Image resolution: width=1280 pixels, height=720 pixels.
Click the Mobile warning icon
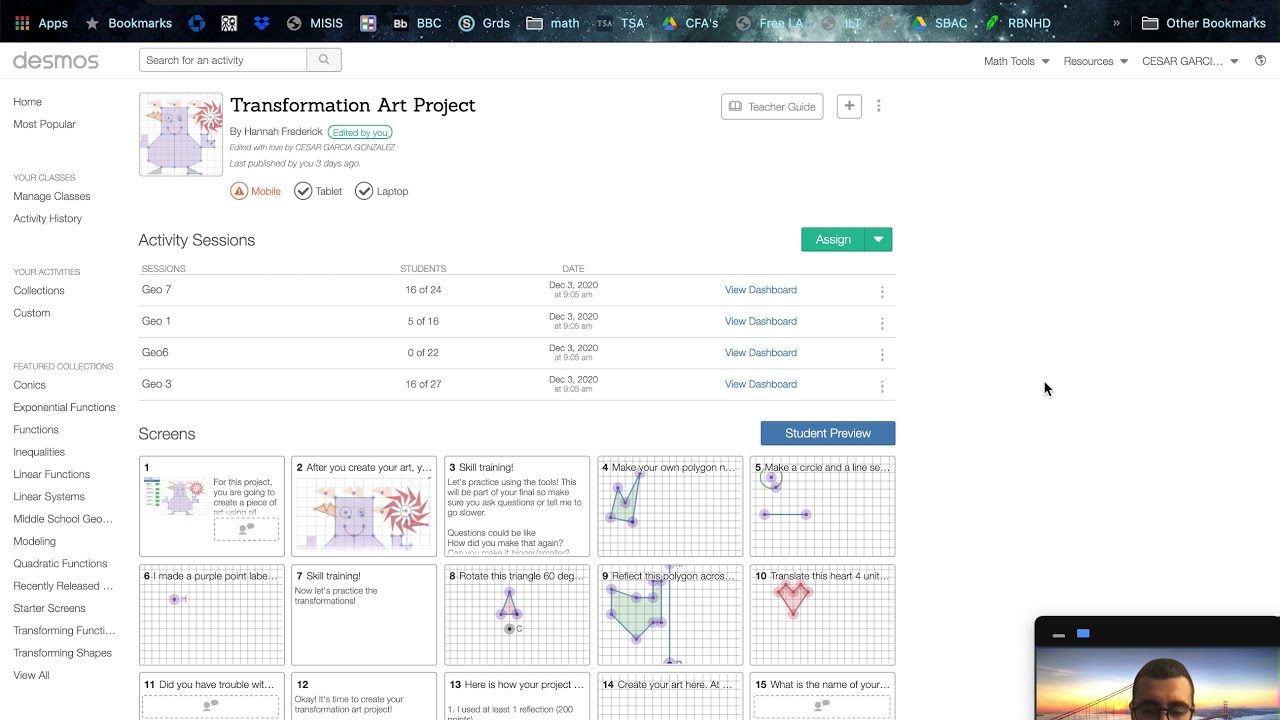[x=239, y=191]
